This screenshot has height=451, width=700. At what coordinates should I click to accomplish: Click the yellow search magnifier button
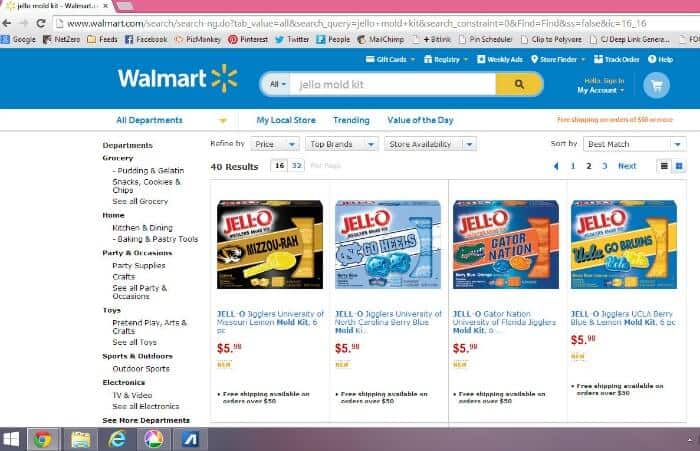(519, 84)
